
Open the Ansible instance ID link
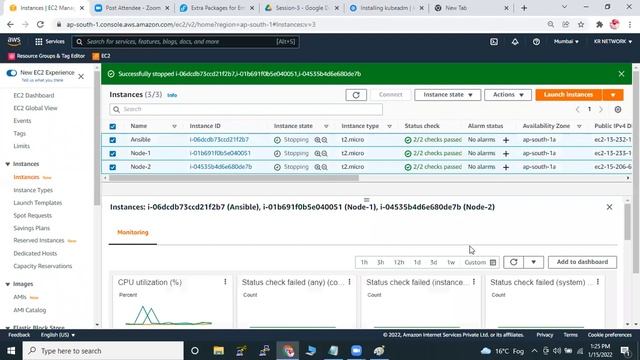point(219,140)
